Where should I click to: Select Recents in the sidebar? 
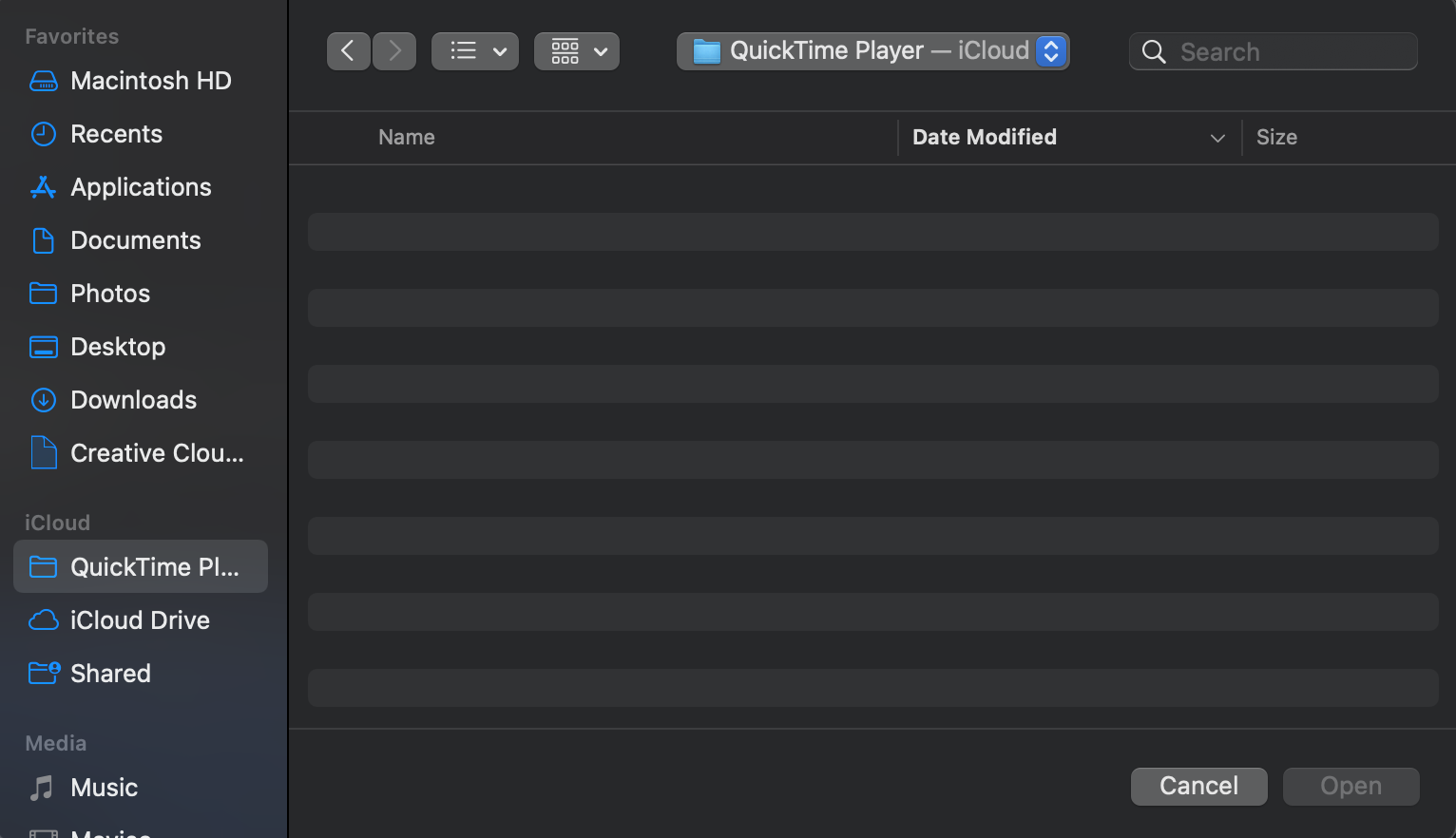141,134
